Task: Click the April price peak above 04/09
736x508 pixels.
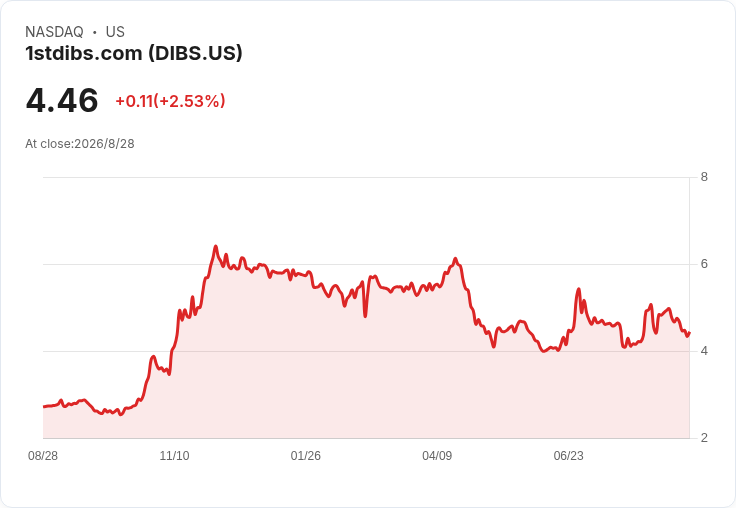Action: 455,258
